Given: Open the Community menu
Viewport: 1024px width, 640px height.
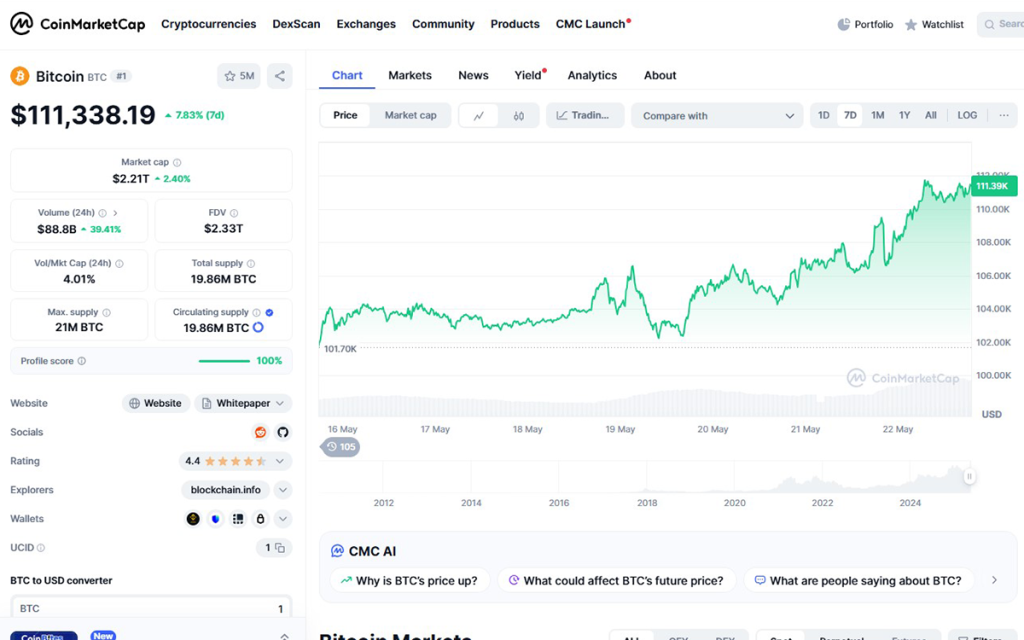Looking at the screenshot, I should [443, 24].
